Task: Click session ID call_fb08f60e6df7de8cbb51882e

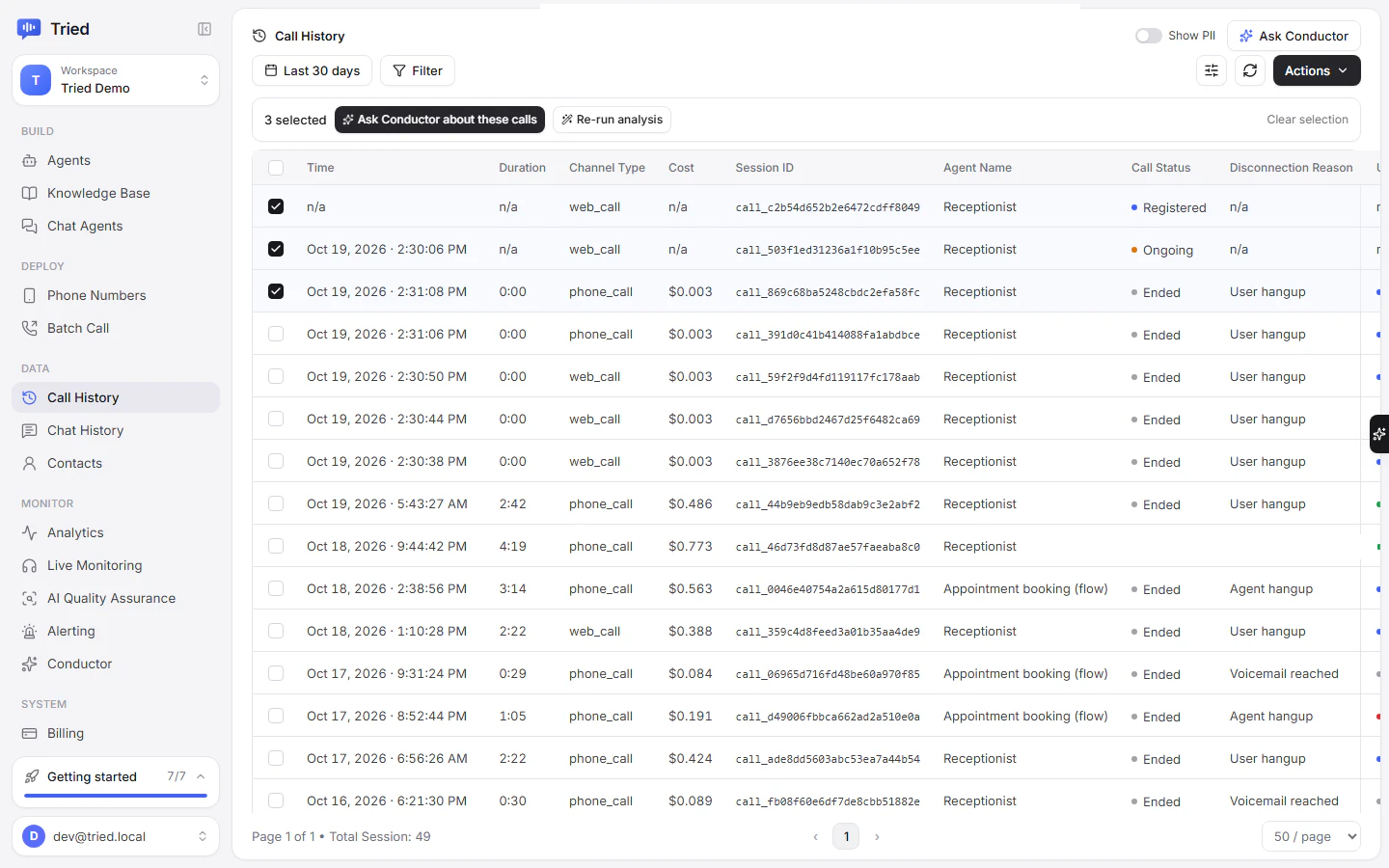Action: [828, 801]
